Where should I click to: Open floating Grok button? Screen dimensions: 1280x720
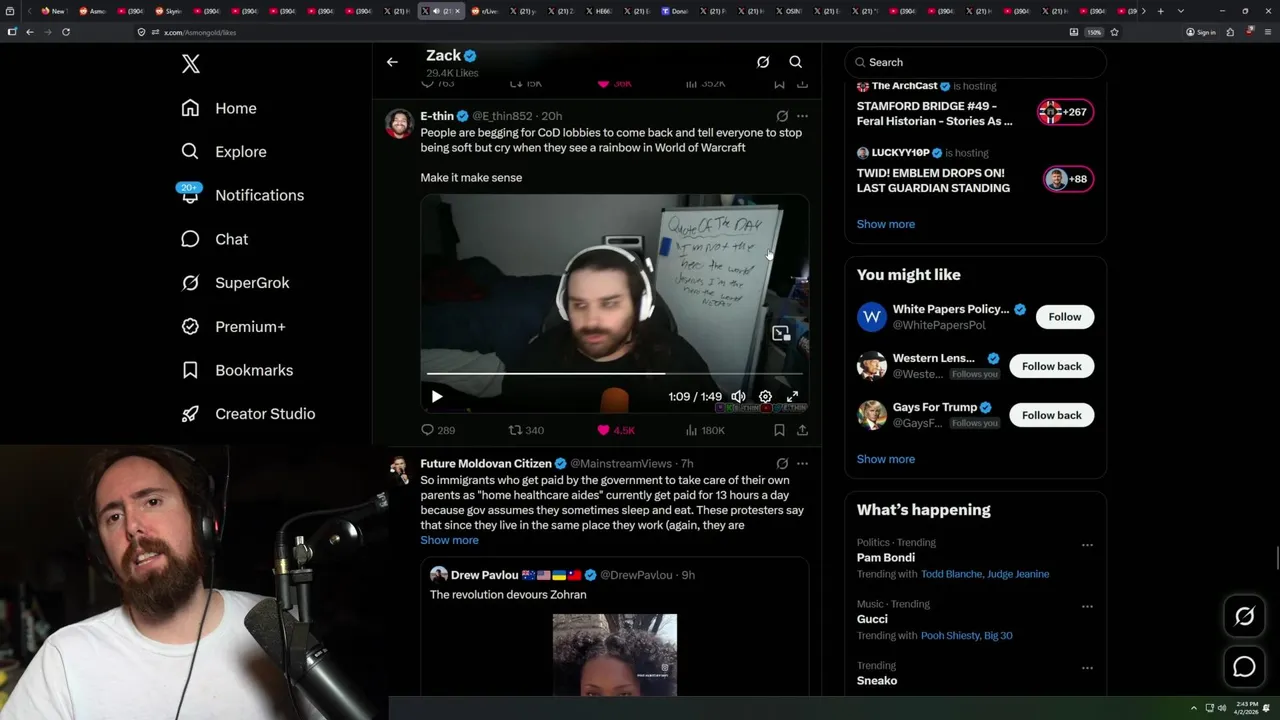[1244, 617]
